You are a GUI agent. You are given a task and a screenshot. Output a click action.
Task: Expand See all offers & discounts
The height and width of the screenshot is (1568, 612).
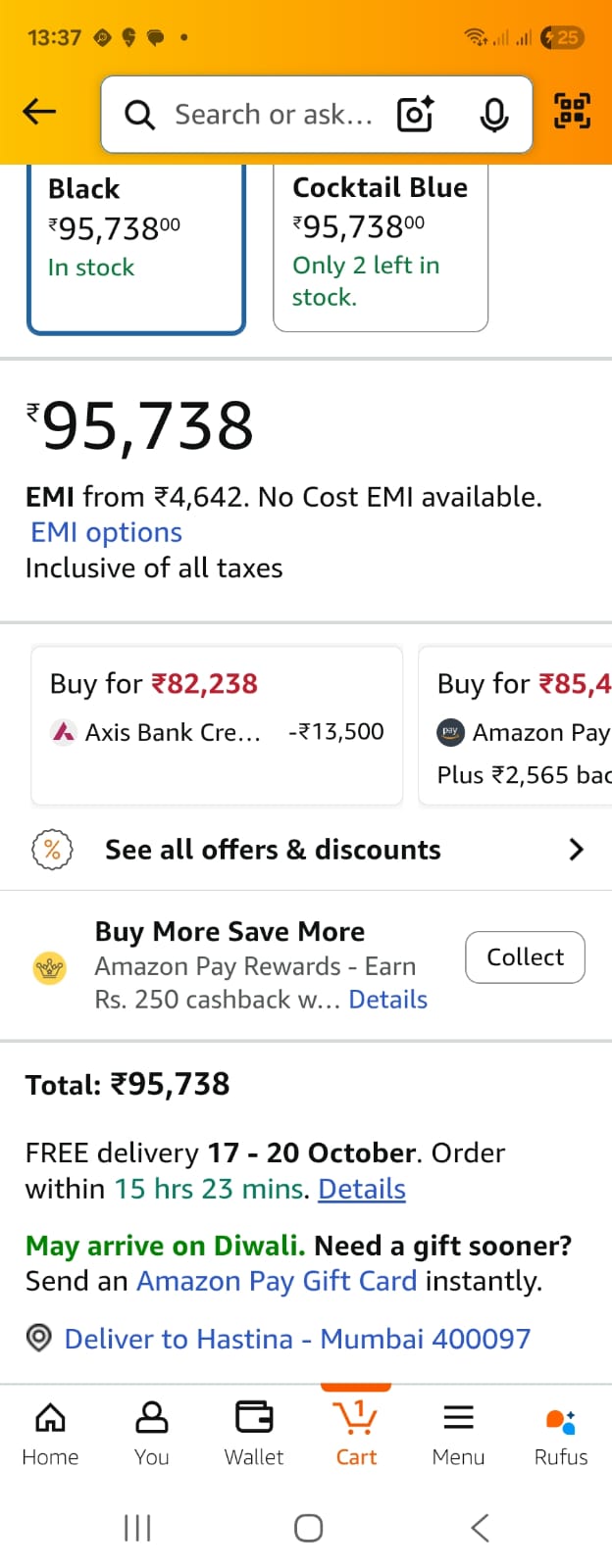306,850
